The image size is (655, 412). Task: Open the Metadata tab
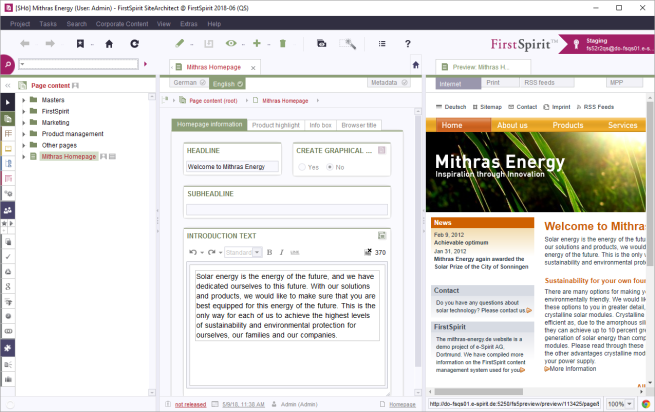tap(388, 83)
